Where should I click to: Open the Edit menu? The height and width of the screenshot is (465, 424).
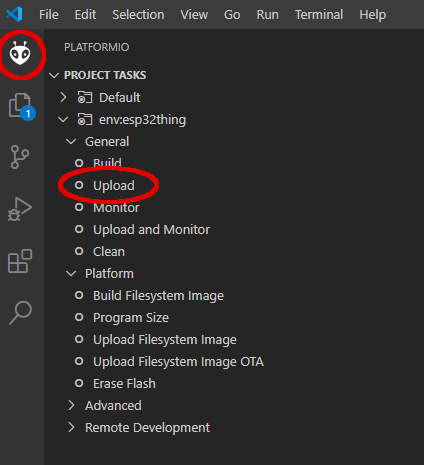[85, 15]
